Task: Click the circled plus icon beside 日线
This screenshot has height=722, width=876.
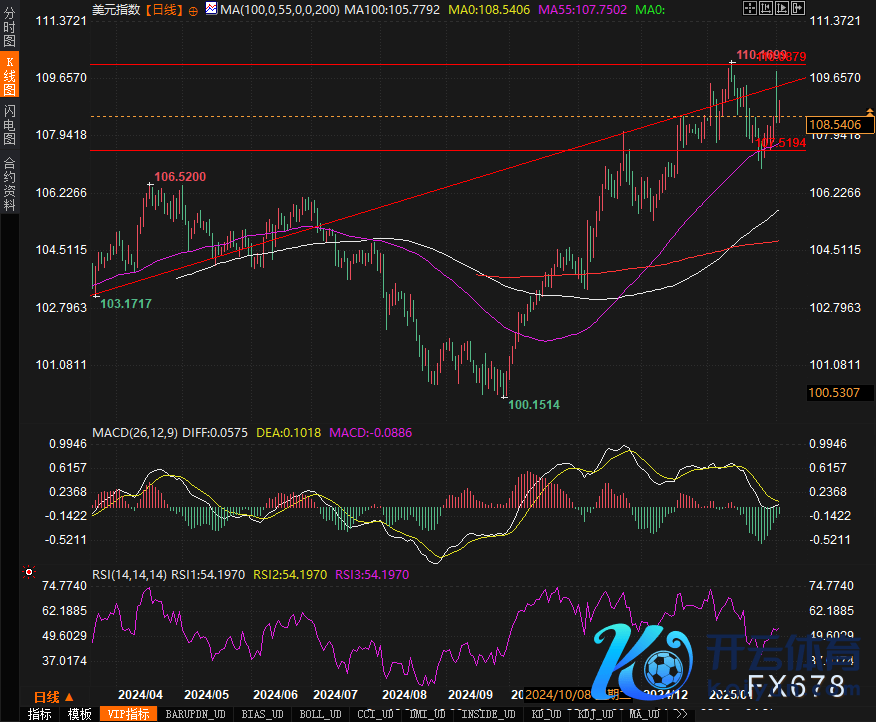Action: click(192, 9)
